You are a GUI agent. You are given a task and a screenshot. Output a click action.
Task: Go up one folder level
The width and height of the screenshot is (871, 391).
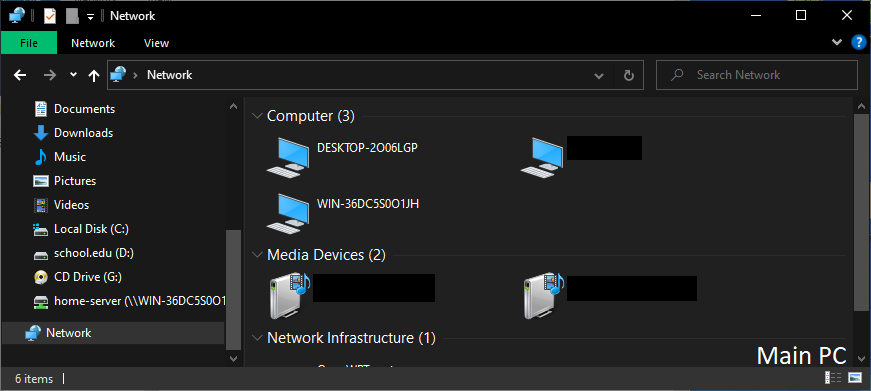94,75
